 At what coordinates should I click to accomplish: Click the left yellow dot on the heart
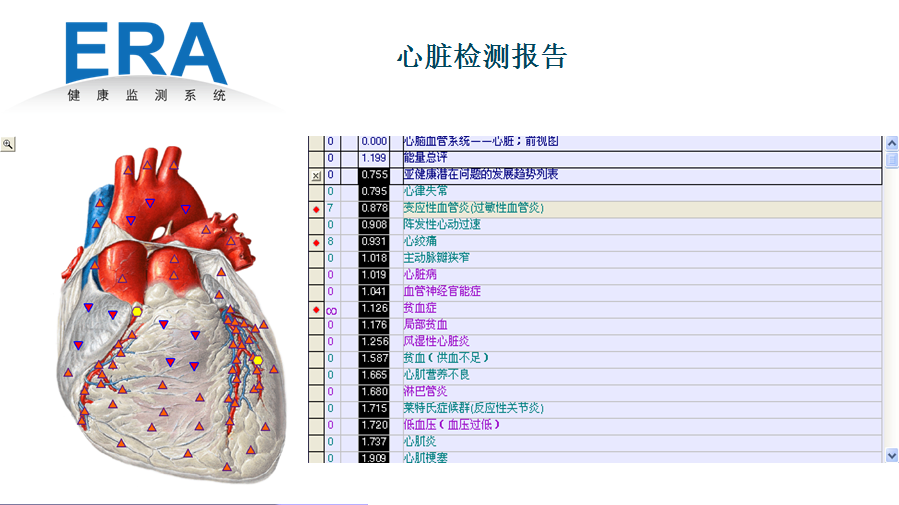click(x=137, y=312)
